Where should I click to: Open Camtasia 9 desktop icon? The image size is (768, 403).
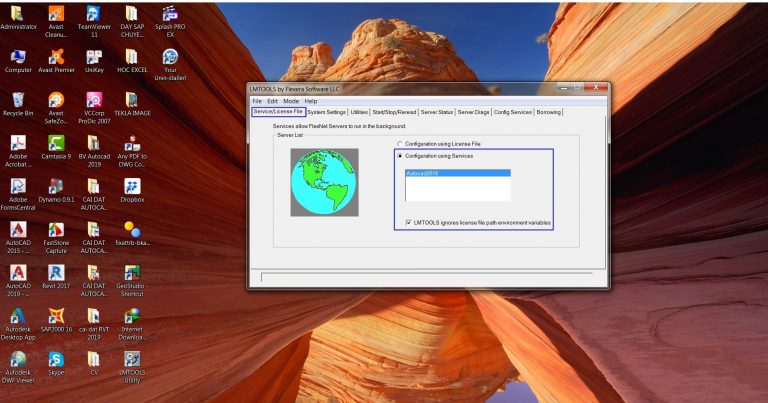[x=56, y=146]
